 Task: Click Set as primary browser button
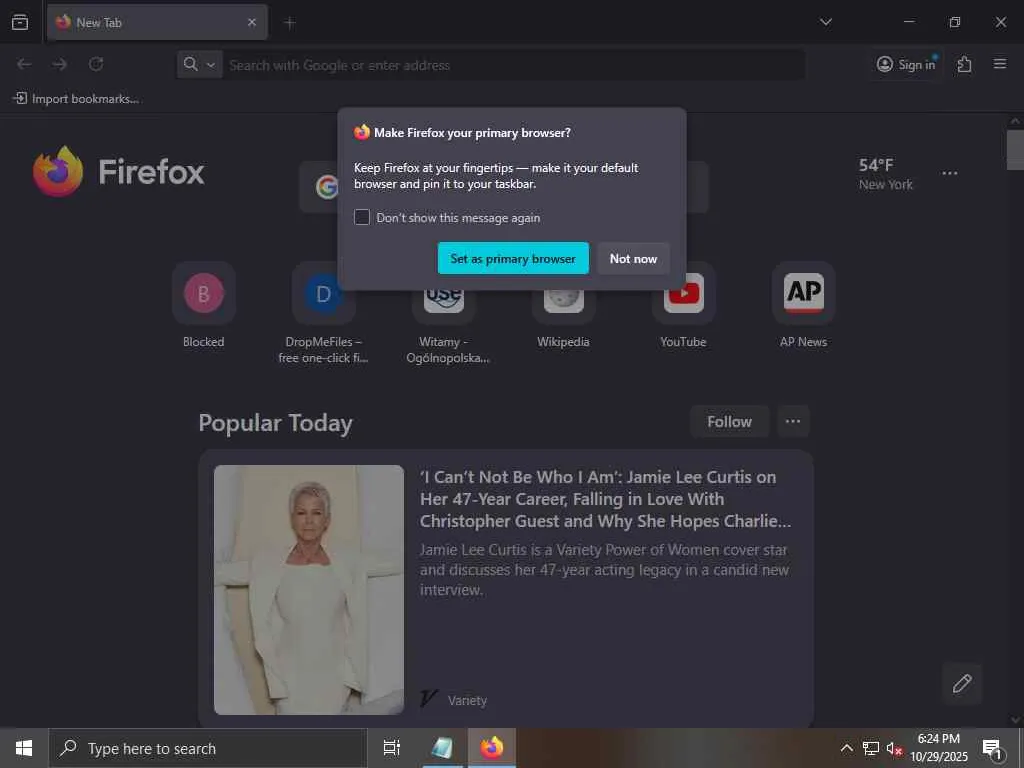tap(513, 259)
